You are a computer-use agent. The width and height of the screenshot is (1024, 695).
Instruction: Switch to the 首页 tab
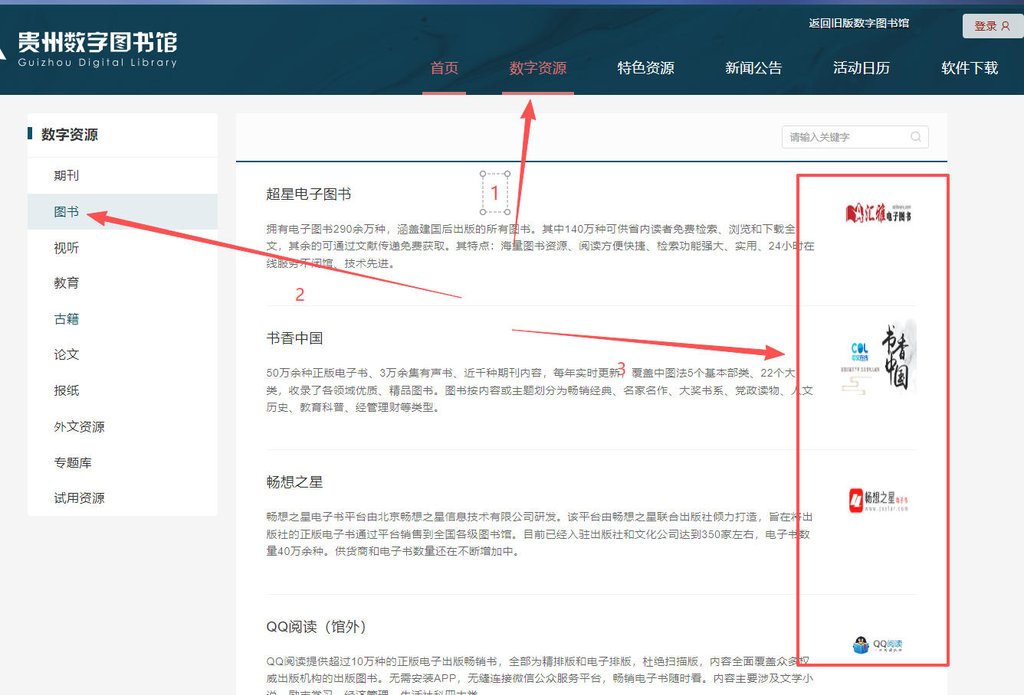[x=444, y=68]
